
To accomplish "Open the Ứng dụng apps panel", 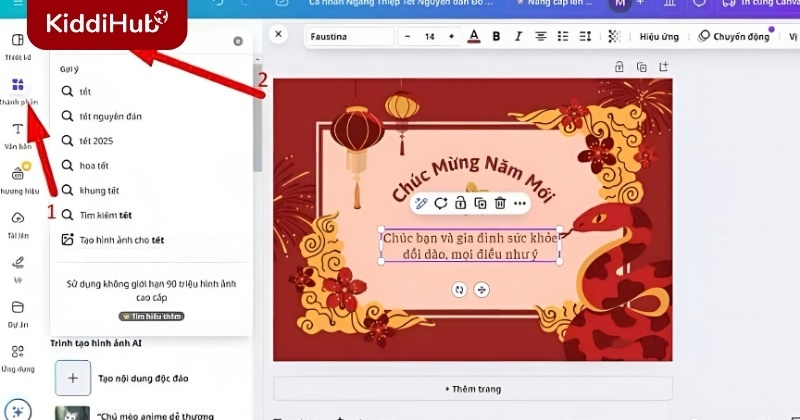I will [x=18, y=357].
